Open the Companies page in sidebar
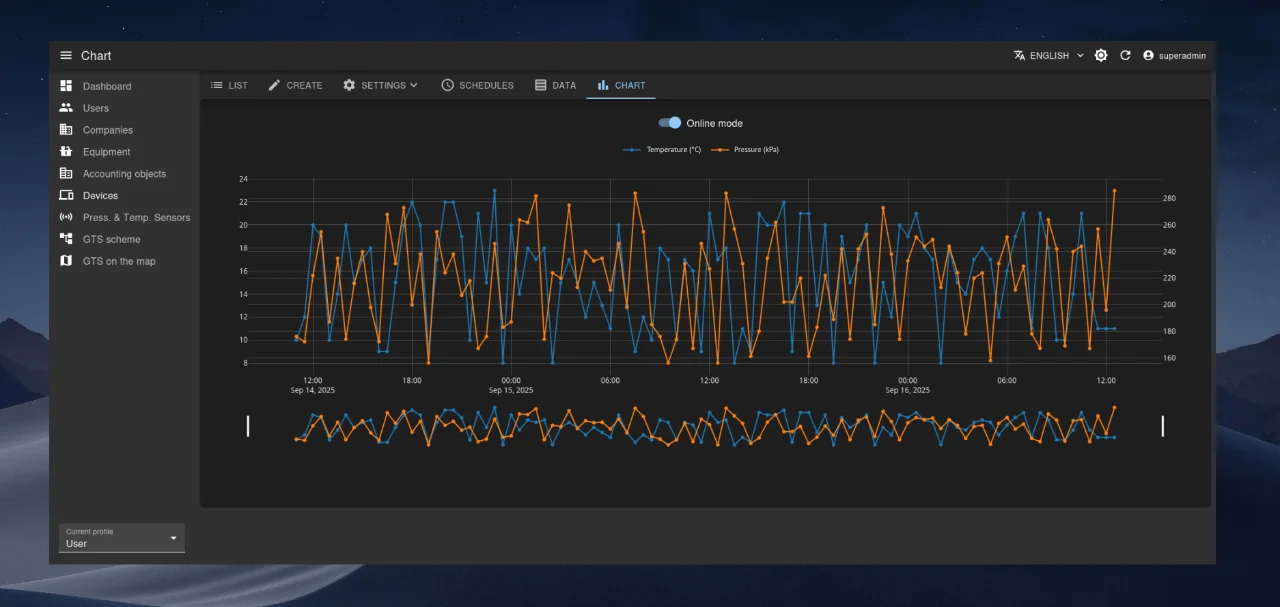 click(x=107, y=130)
